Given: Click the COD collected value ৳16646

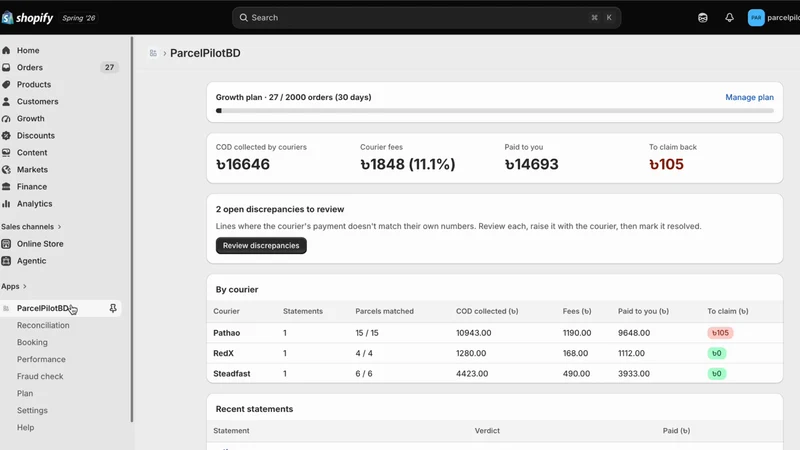Looking at the screenshot, I should click(x=243, y=164).
